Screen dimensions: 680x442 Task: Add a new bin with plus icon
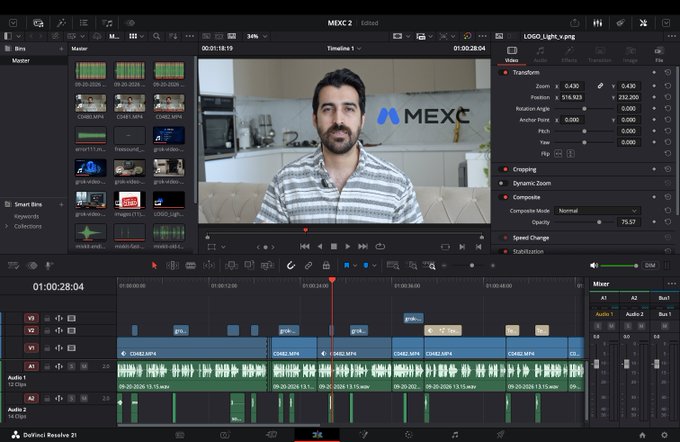tap(61, 49)
